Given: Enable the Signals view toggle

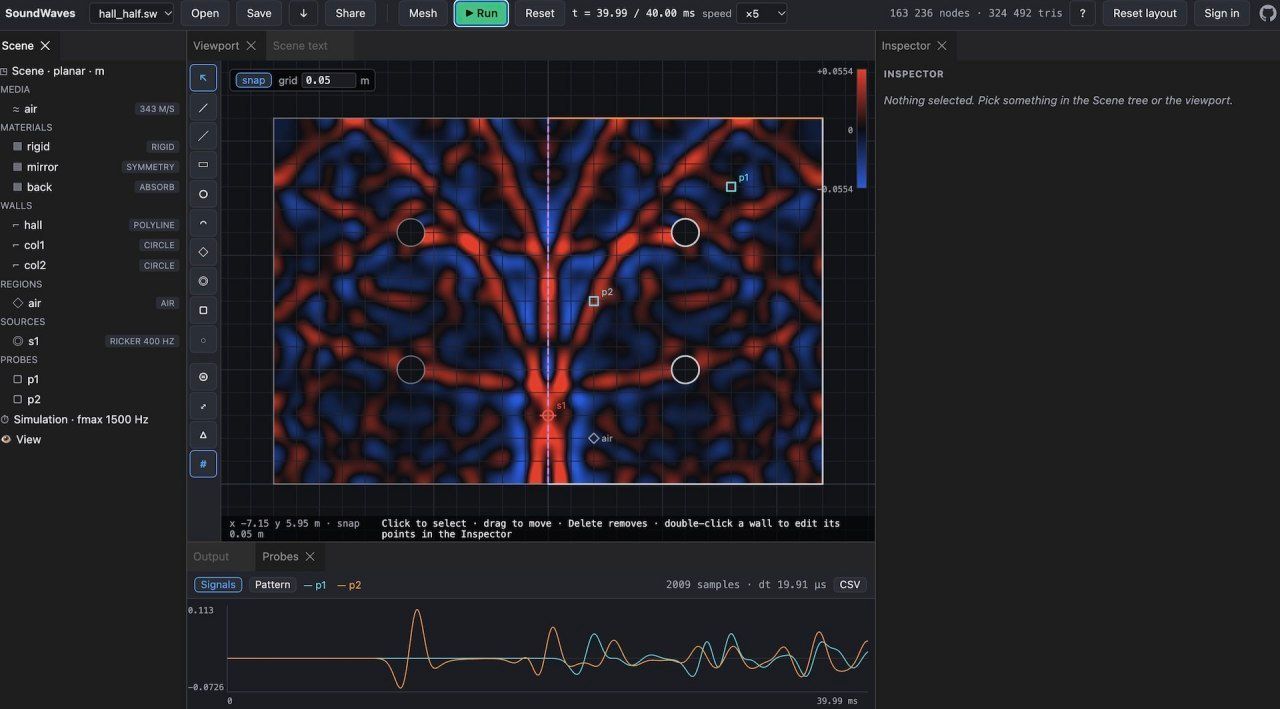Looking at the screenshot, I should [x=218, y=585].
